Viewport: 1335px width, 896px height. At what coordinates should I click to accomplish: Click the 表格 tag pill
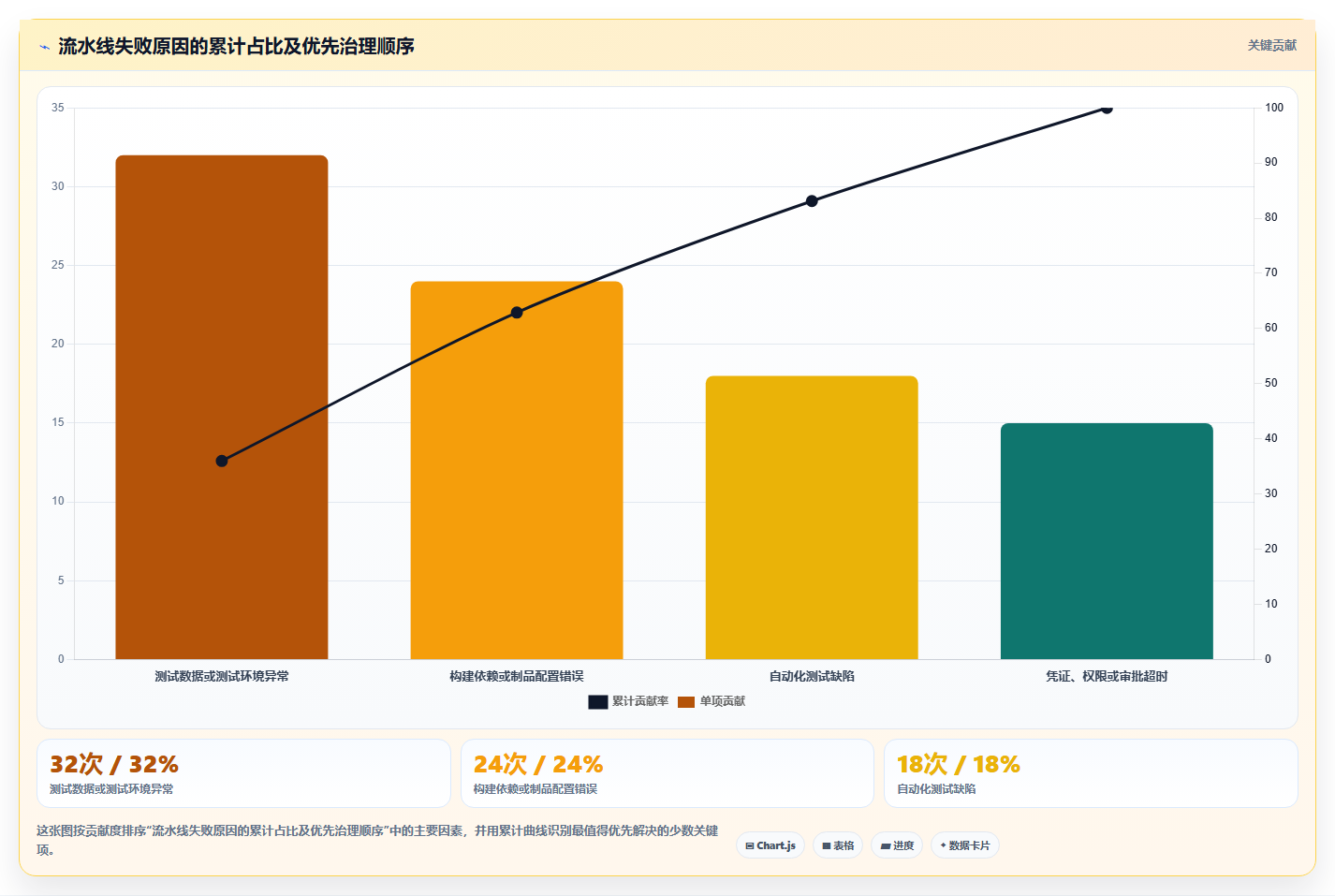(838, 845)
